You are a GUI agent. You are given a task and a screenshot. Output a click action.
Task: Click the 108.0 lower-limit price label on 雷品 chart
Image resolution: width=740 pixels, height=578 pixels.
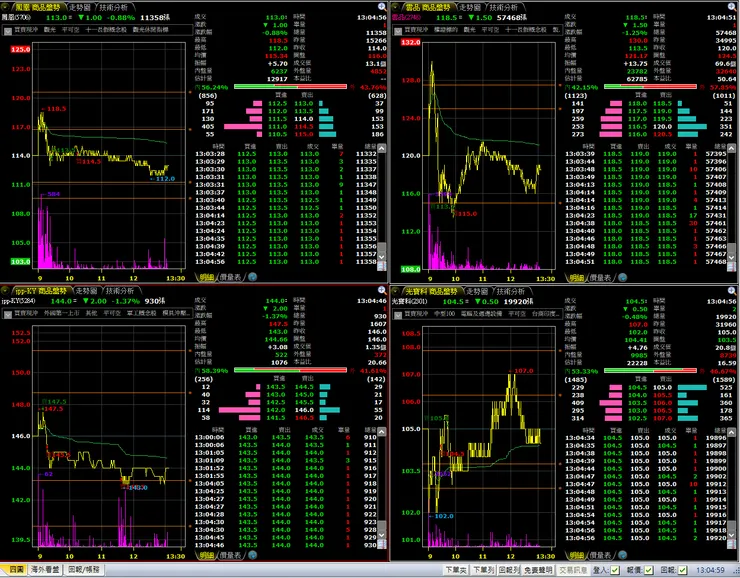410,269
